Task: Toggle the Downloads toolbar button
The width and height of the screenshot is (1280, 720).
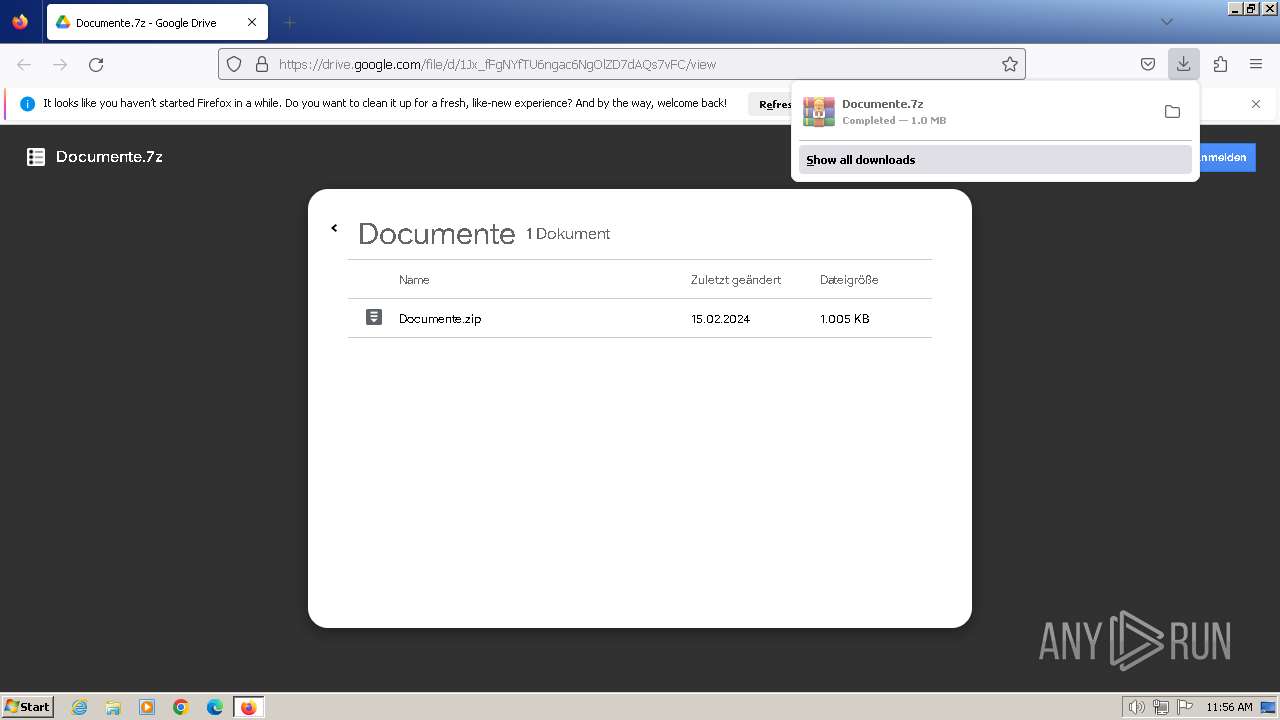Action: click(1183, 64)
